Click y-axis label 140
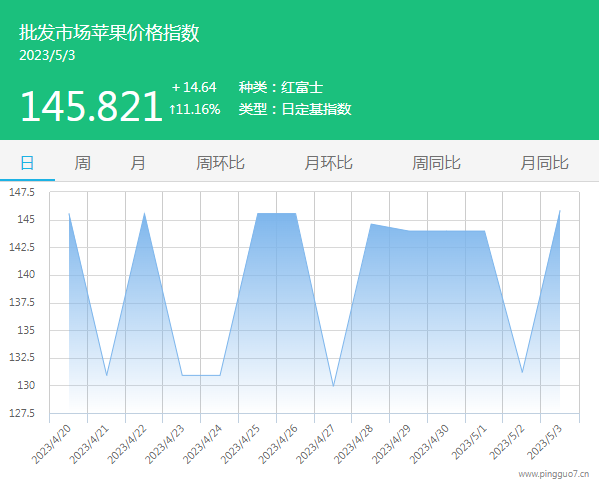This screenshot has height=483, width=599. [x=26, y=274]
